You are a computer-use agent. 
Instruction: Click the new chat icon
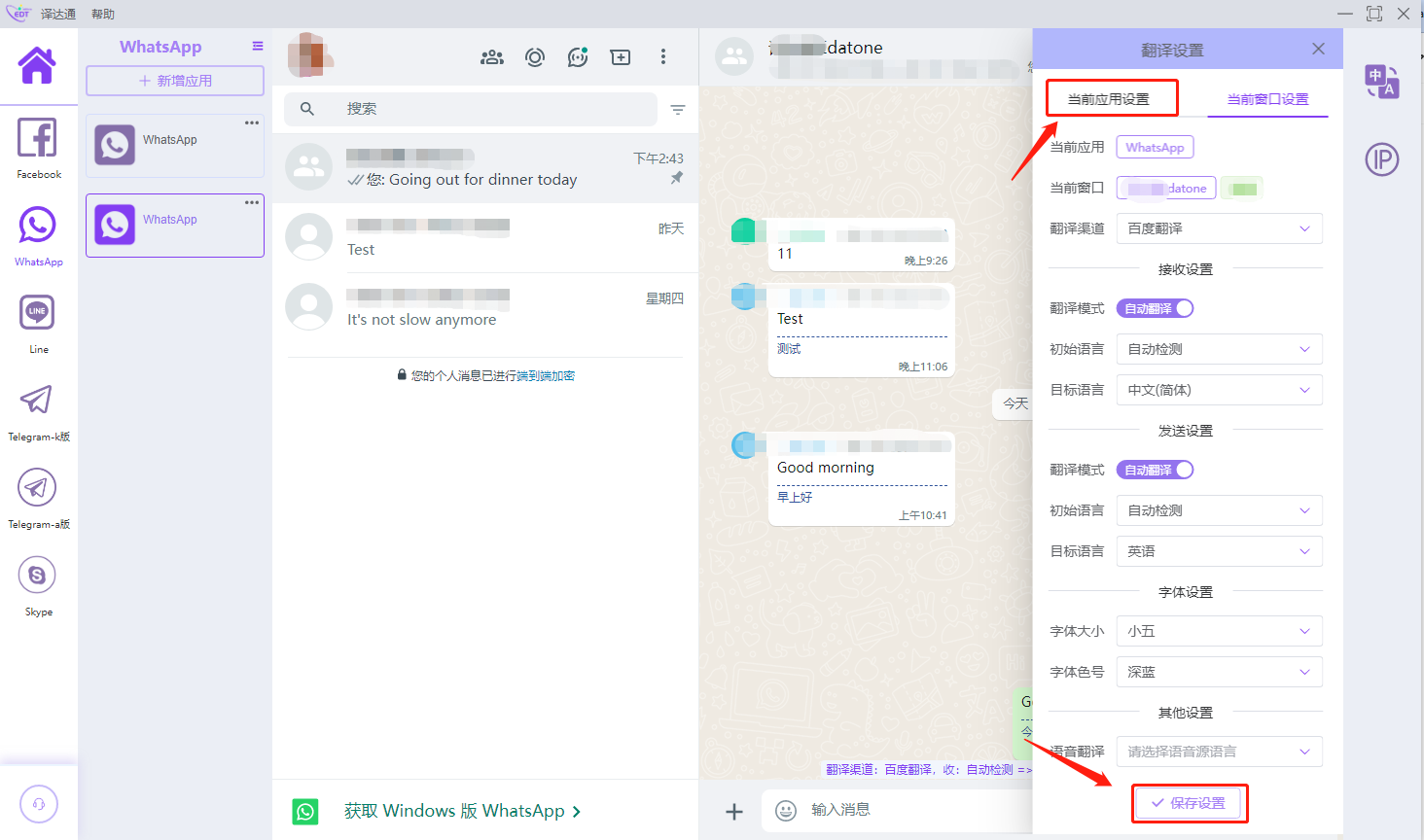(620, 57)
